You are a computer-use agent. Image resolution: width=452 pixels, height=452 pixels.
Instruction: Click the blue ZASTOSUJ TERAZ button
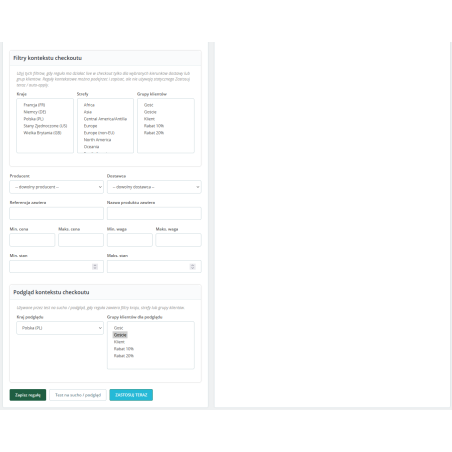pos(131,395)
